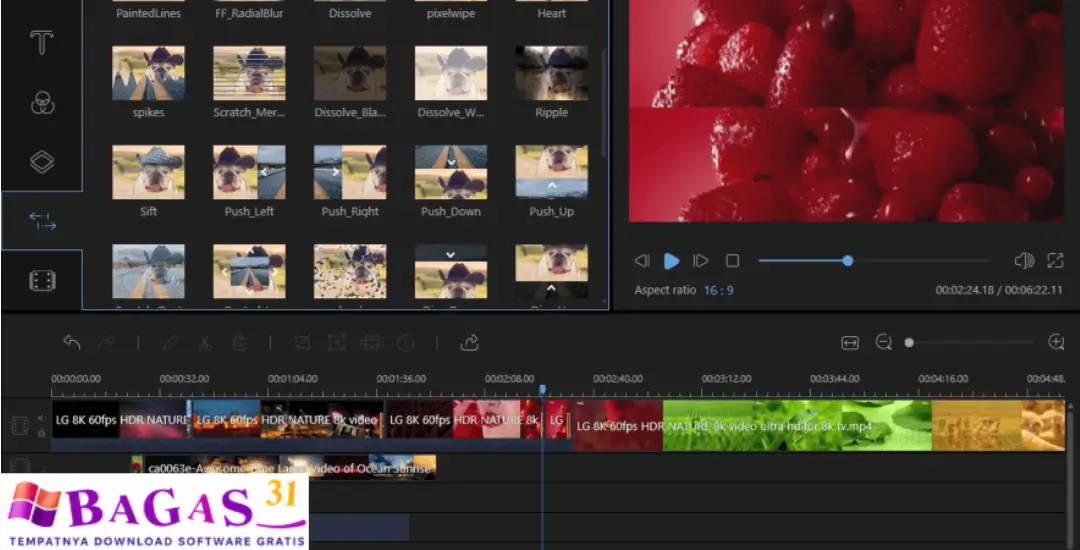Screen dimensions: 1080x550
Task: Select the Dissolve_W... transition thumbnail
Action: click(451, 73)
